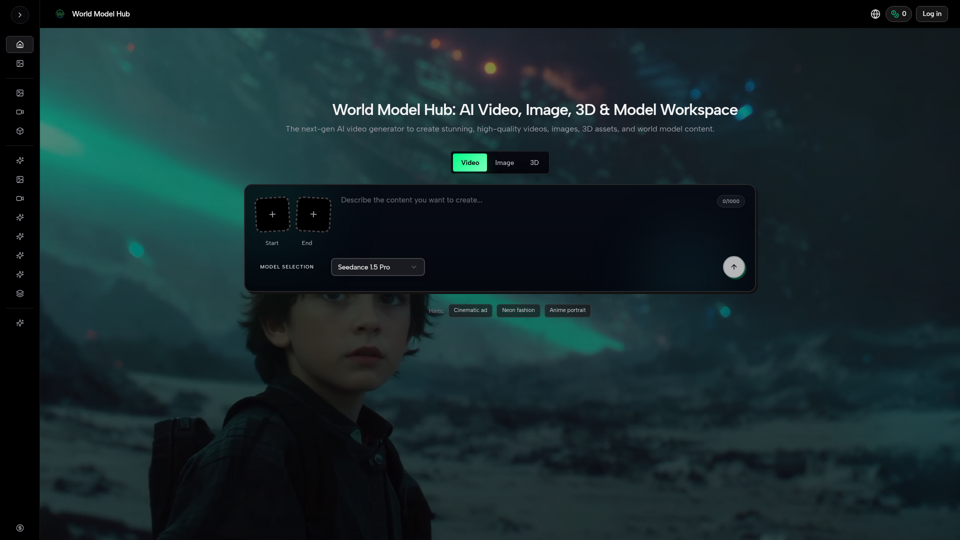Click the sparkle icon just above the layers icon
This screenshot has width=960, height=540.
[20, 274]
